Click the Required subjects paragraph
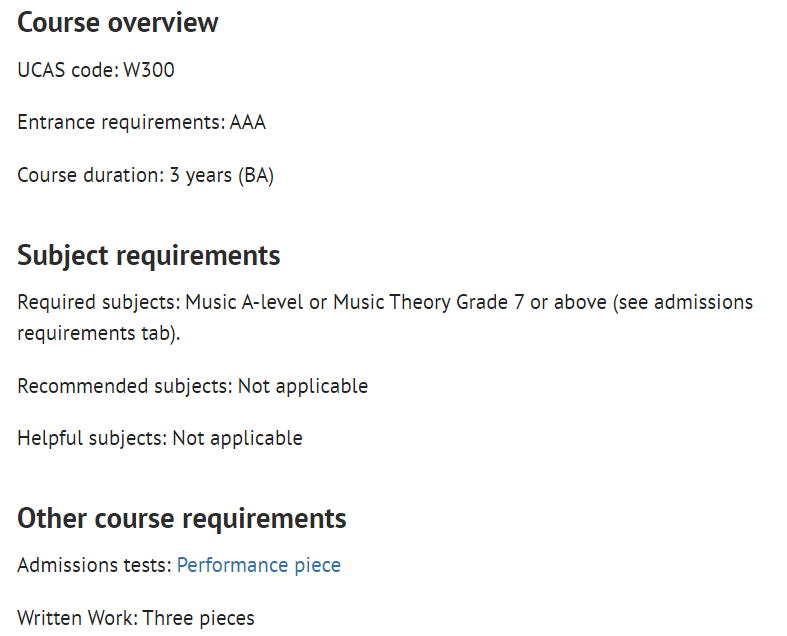The height and width of the screenshot is (636, 787). pyautogui.click(x=385, y=318)
